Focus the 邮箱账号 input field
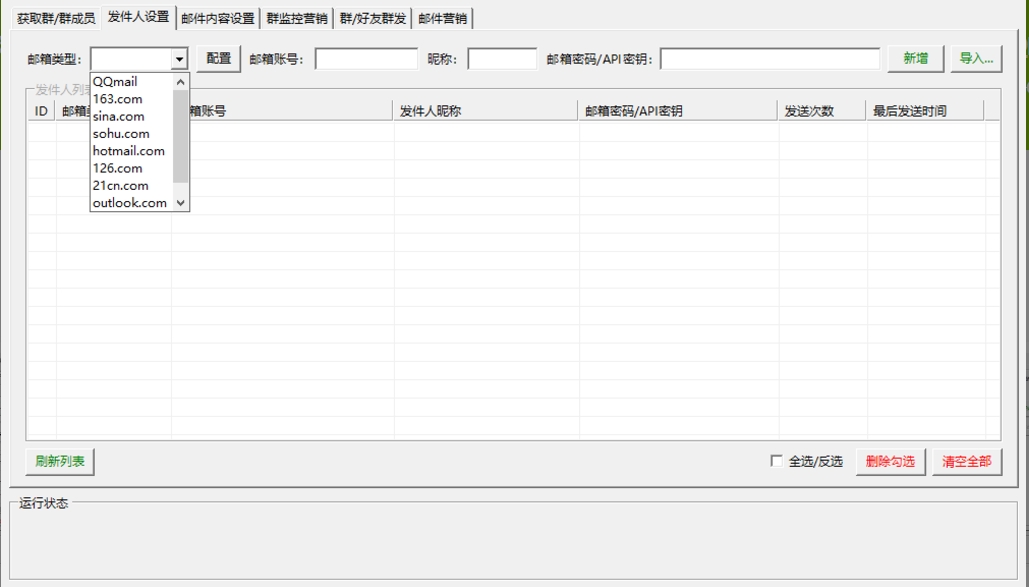The height and width of the screenshot is (587, 1029). click(x=366, y=59)
